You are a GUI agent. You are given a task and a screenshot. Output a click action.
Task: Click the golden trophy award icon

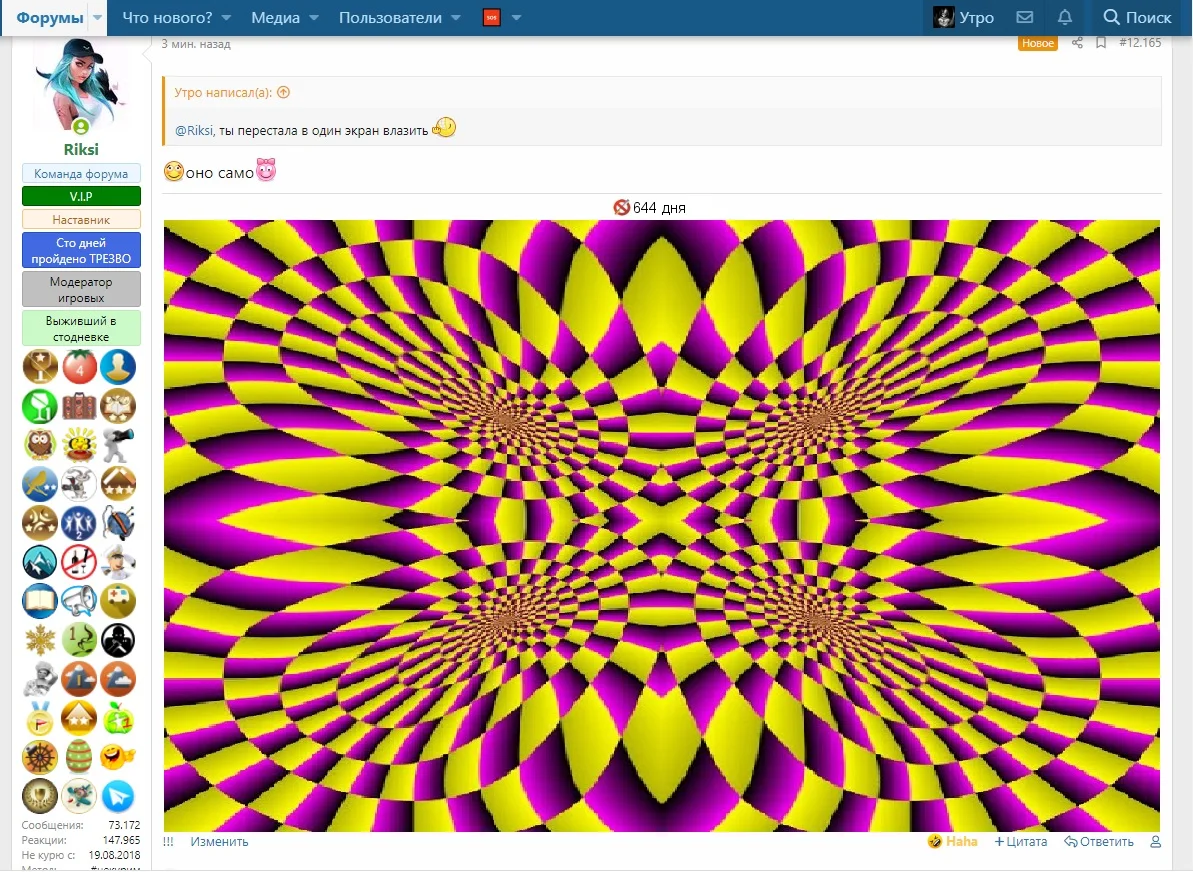(40, 367)
